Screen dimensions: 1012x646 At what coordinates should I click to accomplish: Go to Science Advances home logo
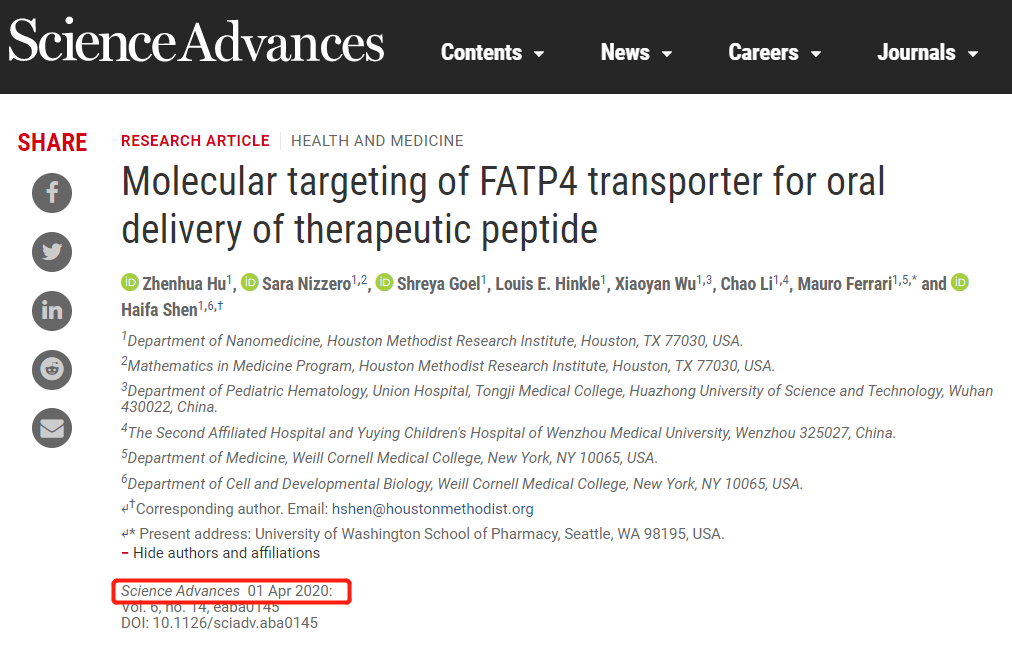point(196,41)
